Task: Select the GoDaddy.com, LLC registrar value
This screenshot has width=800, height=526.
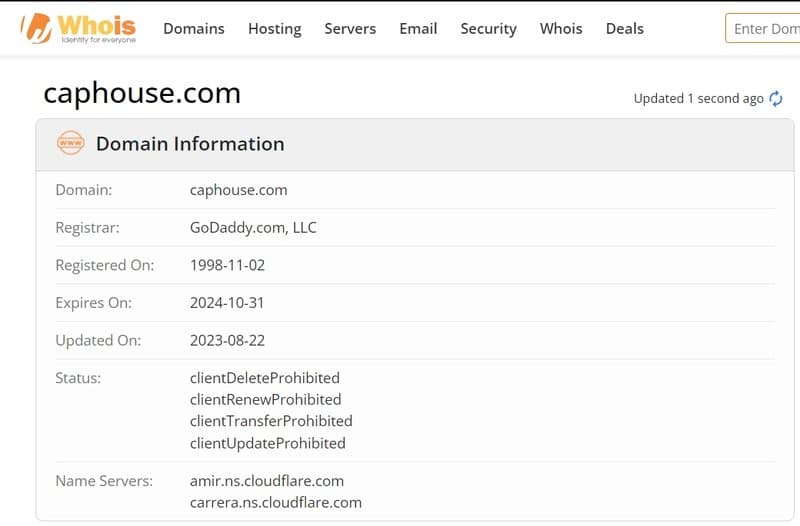Action: [253, 228]
